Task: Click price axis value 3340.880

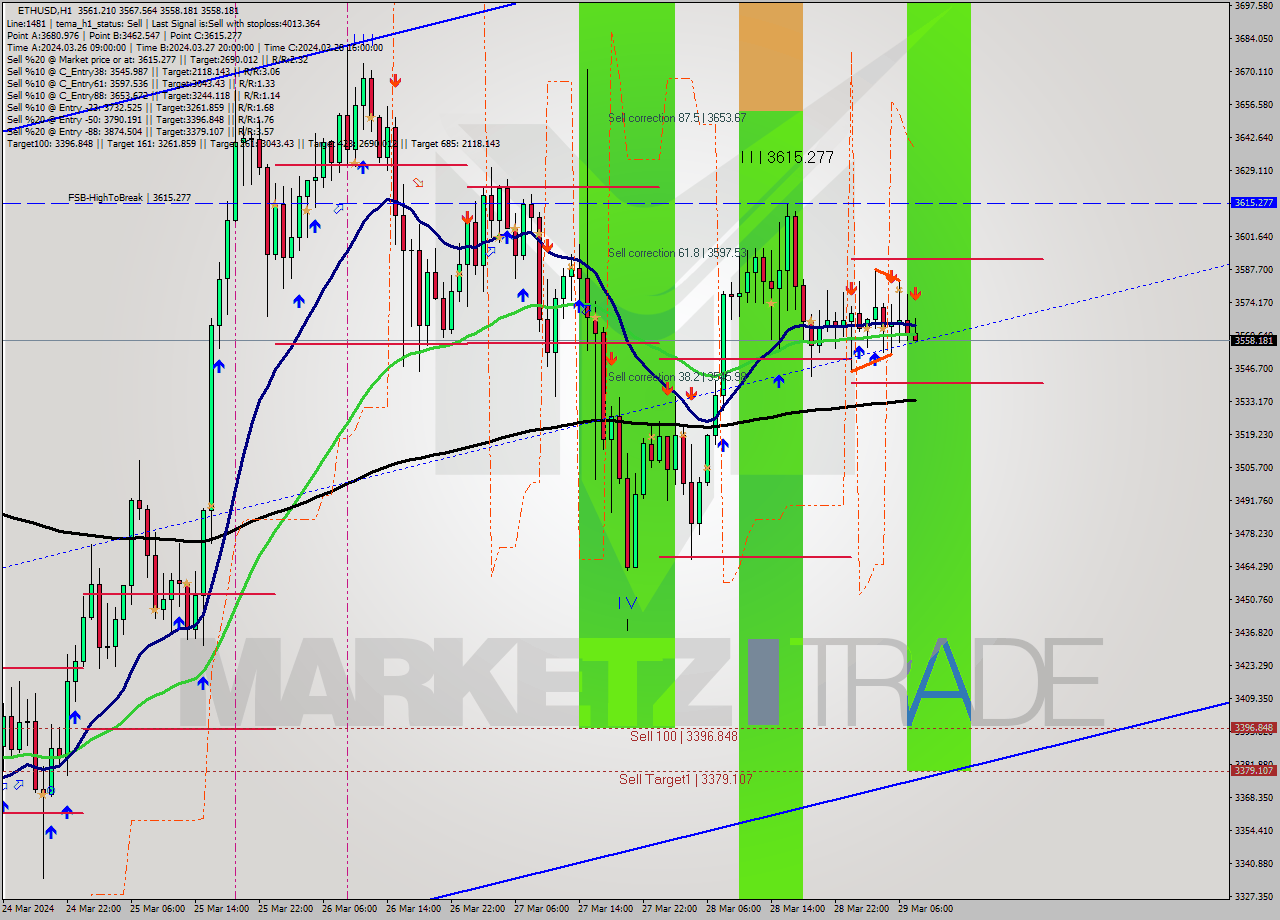Action: pyautogui.click(x=1253, y=864)
